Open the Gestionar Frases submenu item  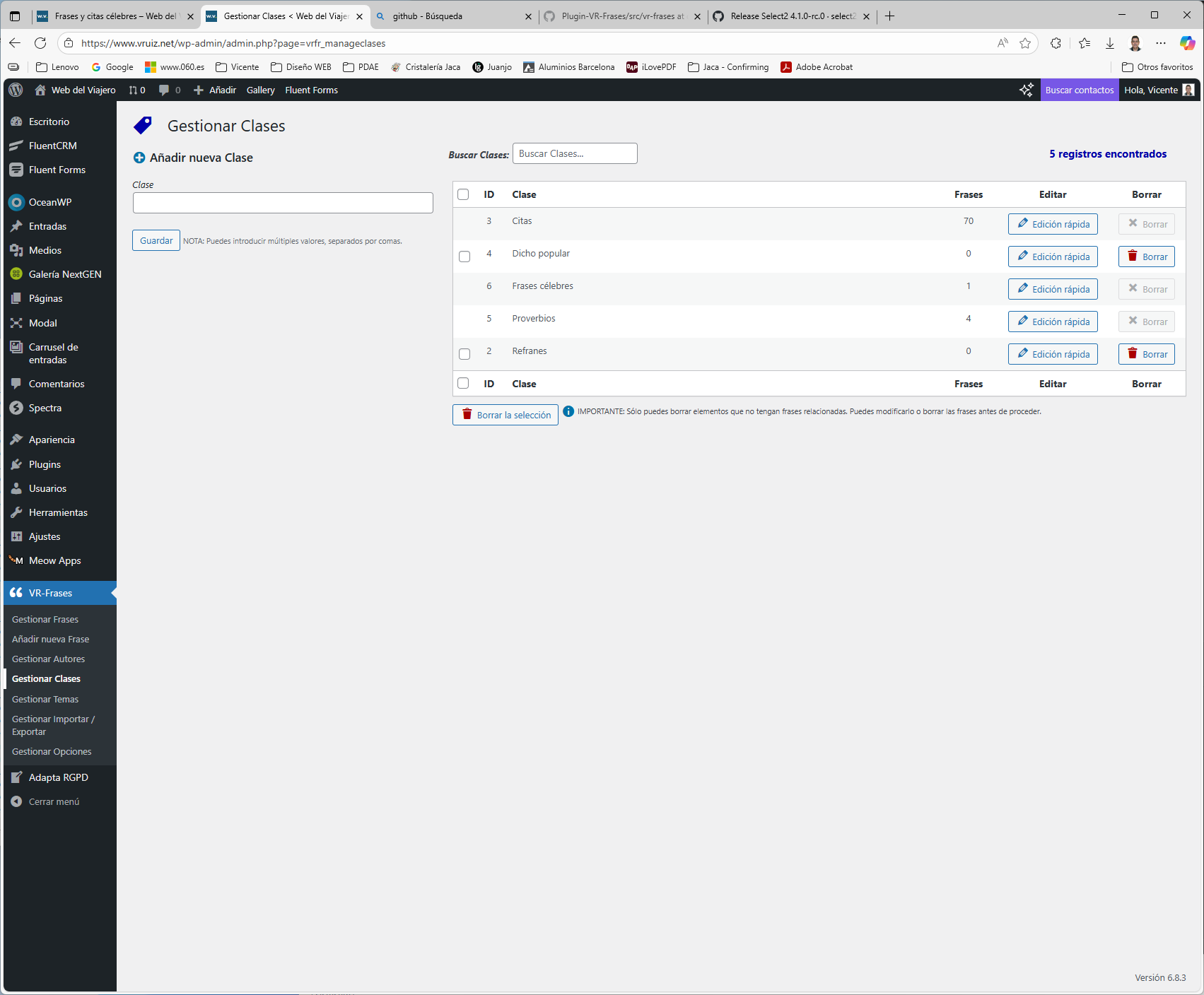[45, 619]
